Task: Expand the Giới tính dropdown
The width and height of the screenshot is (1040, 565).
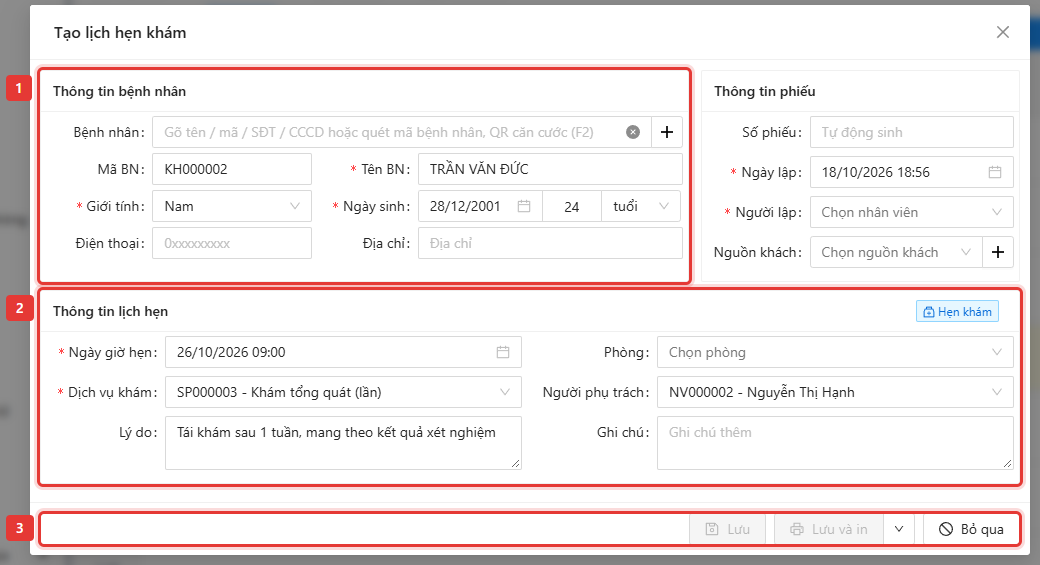Action: pyautogui.click(x=231, y=206)
